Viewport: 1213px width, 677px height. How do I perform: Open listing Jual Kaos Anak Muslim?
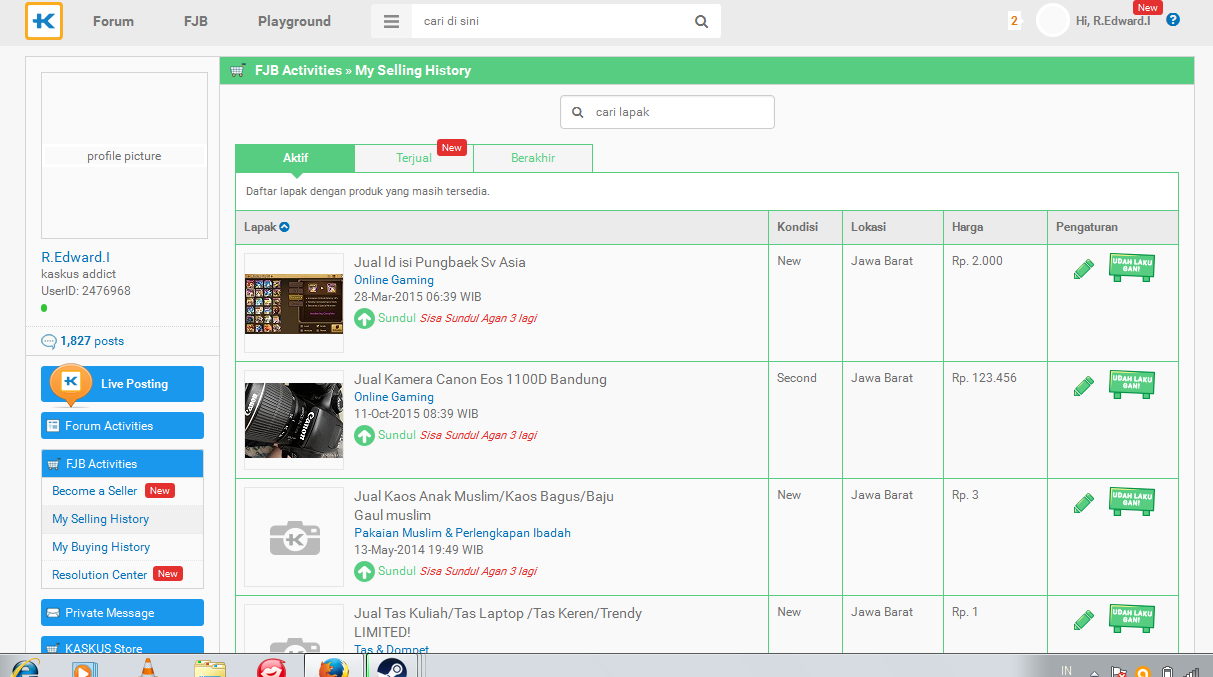pyautogui.click(x=484, y=505)
